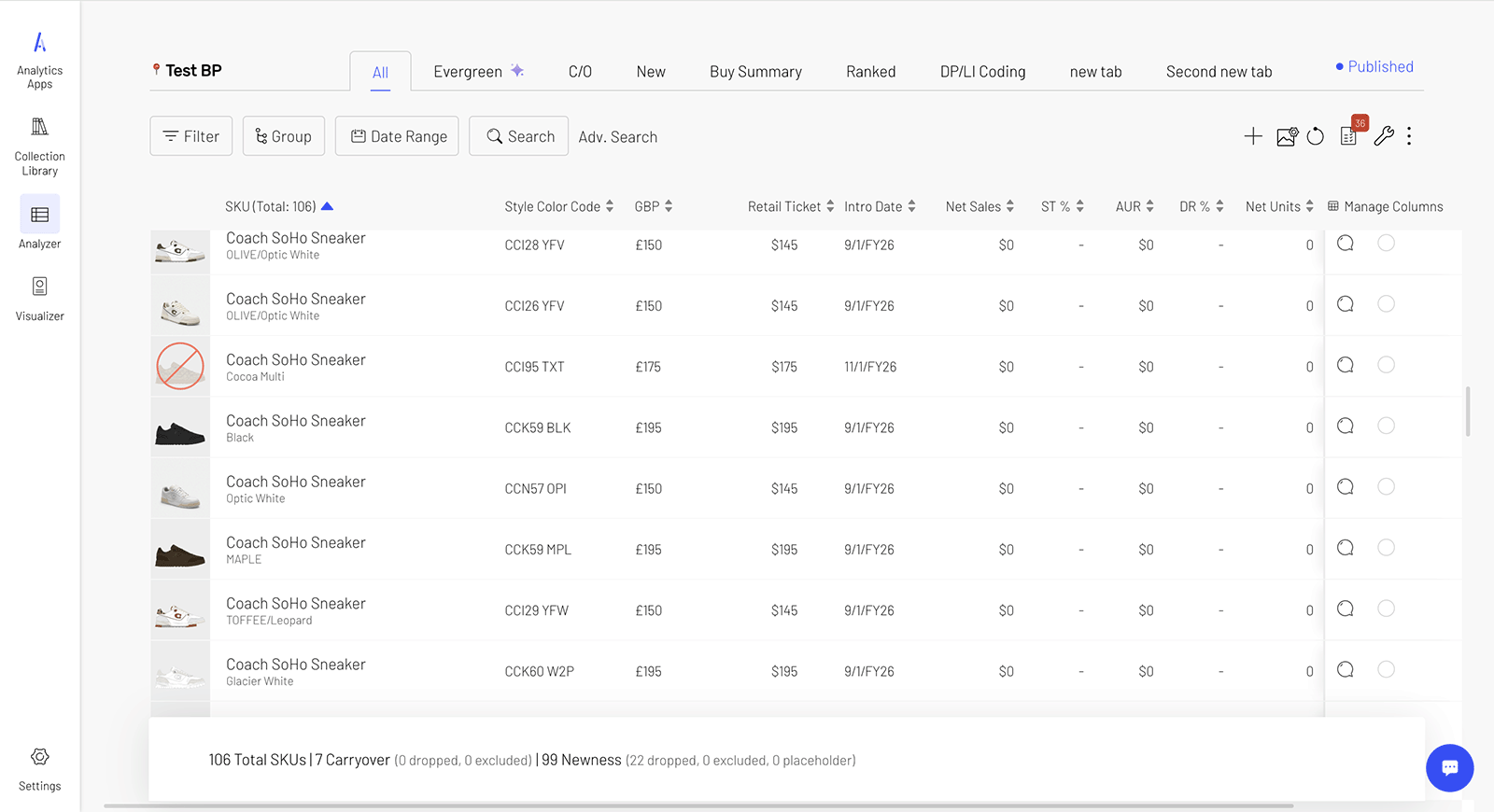
Task: Select the radio circle for CCK59 MPL row
Action: (x=1387, y=547)
